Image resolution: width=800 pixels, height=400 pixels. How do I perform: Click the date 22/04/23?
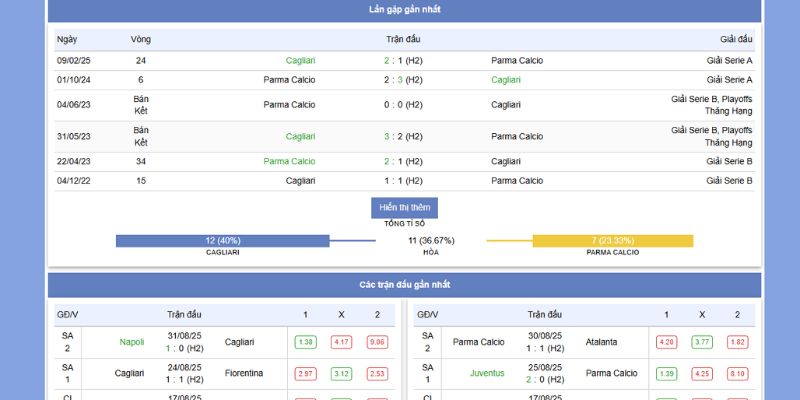pos(73,162)
